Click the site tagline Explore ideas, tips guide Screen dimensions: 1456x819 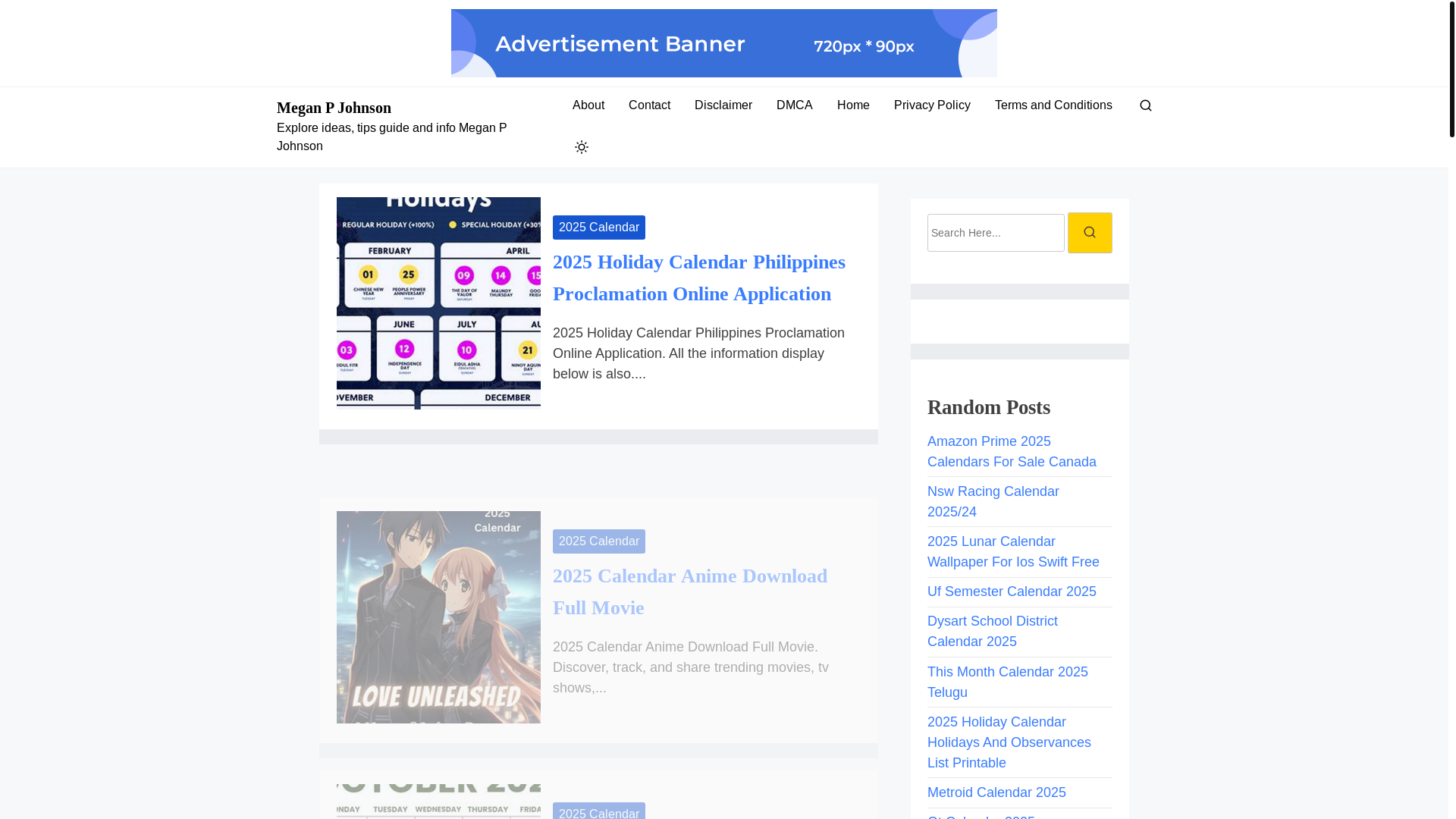pos(392,137)
